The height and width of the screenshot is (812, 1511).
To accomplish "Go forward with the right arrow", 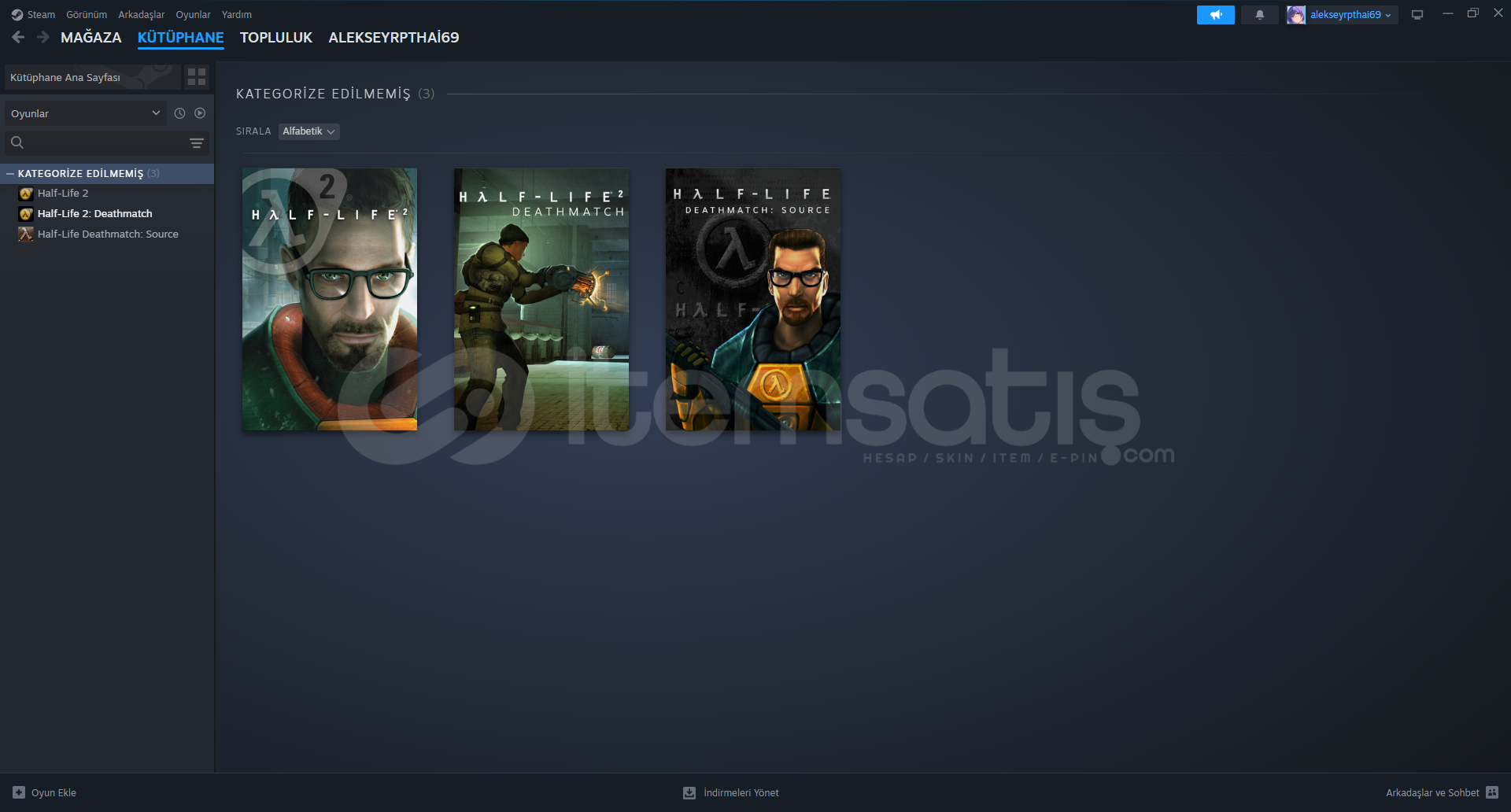I will (43, 37).
